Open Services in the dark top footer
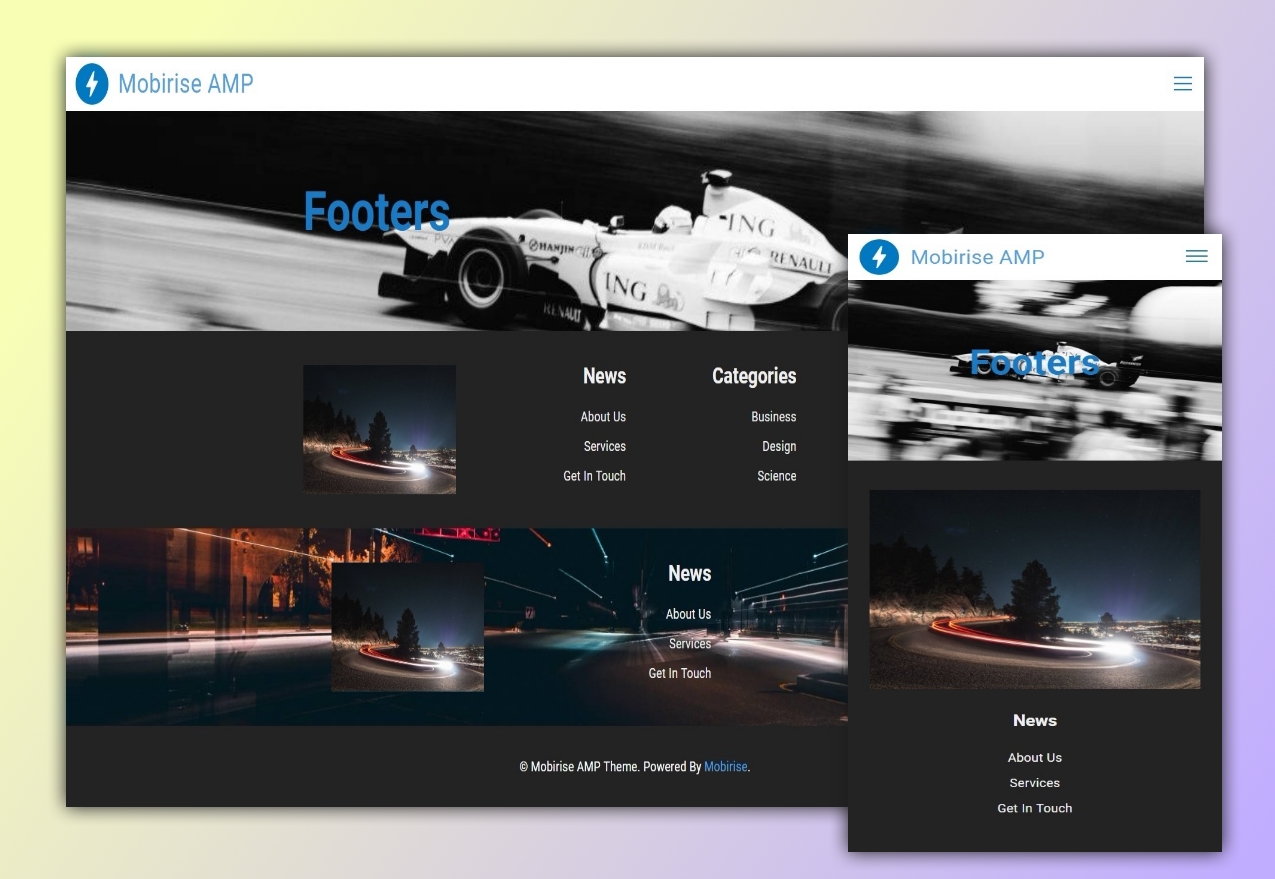Screen dimensions: 1275x879 point(604,447)
